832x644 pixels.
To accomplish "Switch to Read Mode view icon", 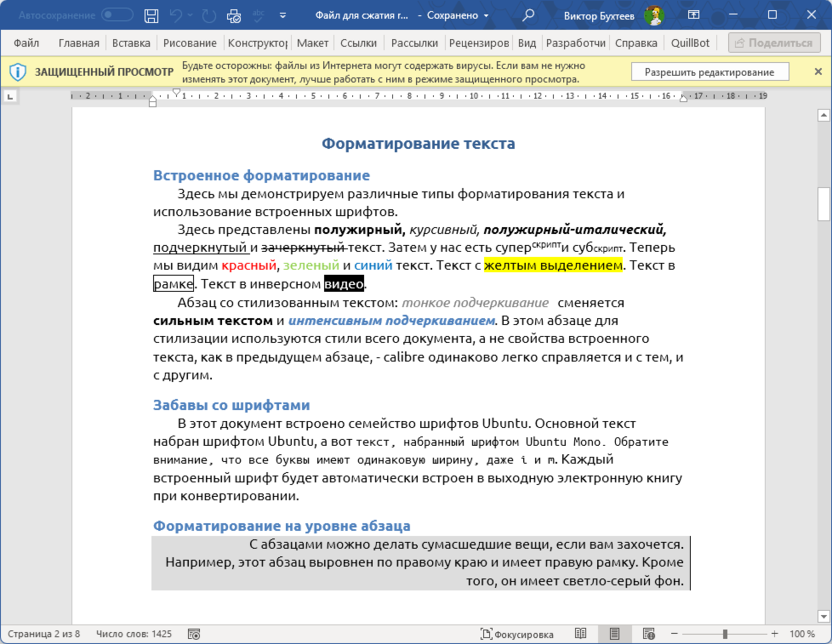I will point(581,634).
